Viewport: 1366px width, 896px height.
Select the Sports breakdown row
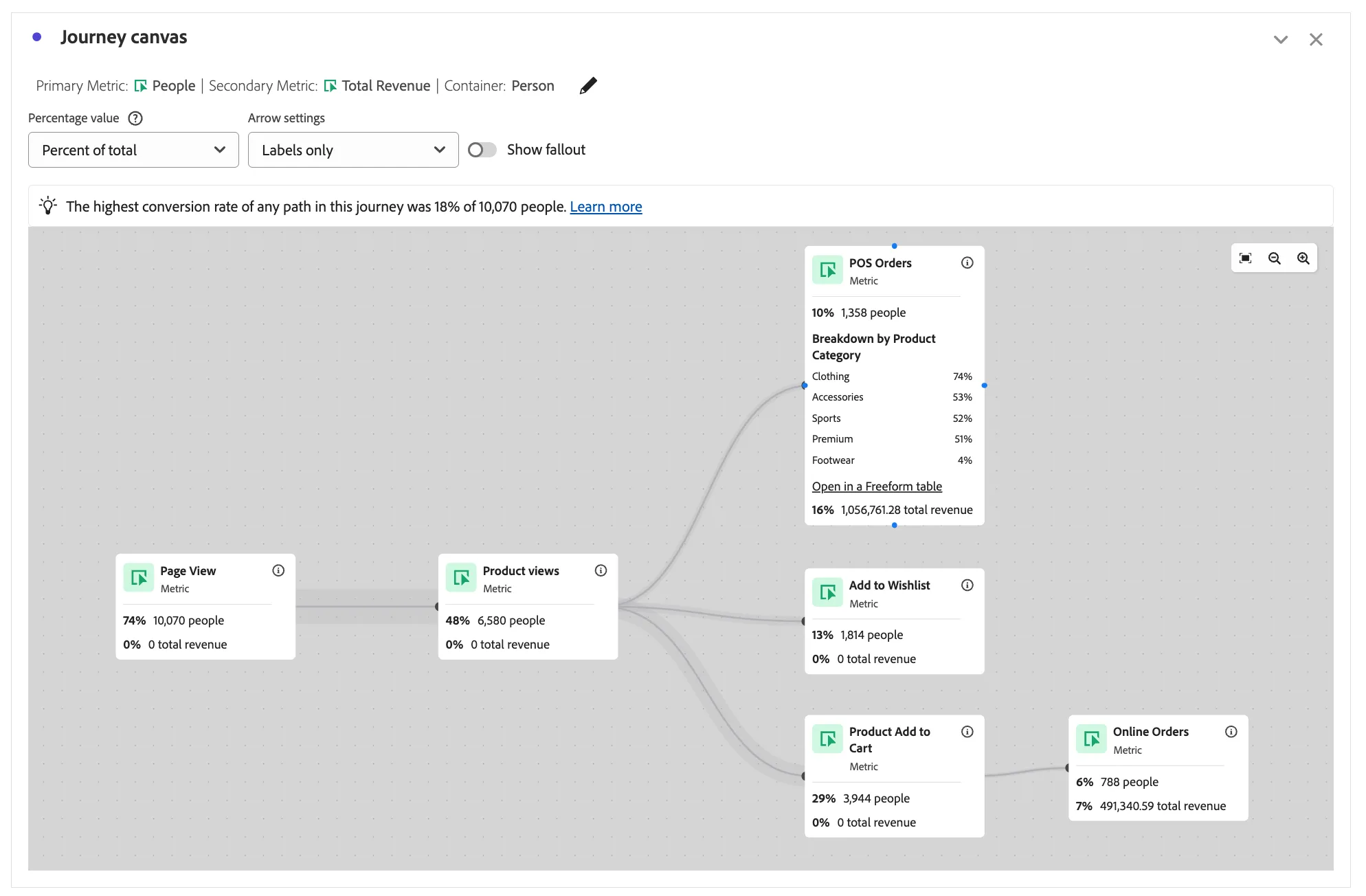coord(892,418)
